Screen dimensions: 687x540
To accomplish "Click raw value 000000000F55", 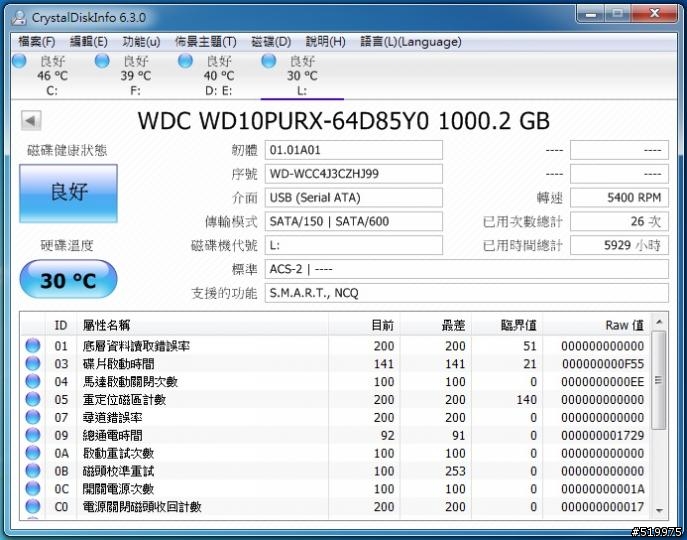I will tap(603, 364).
